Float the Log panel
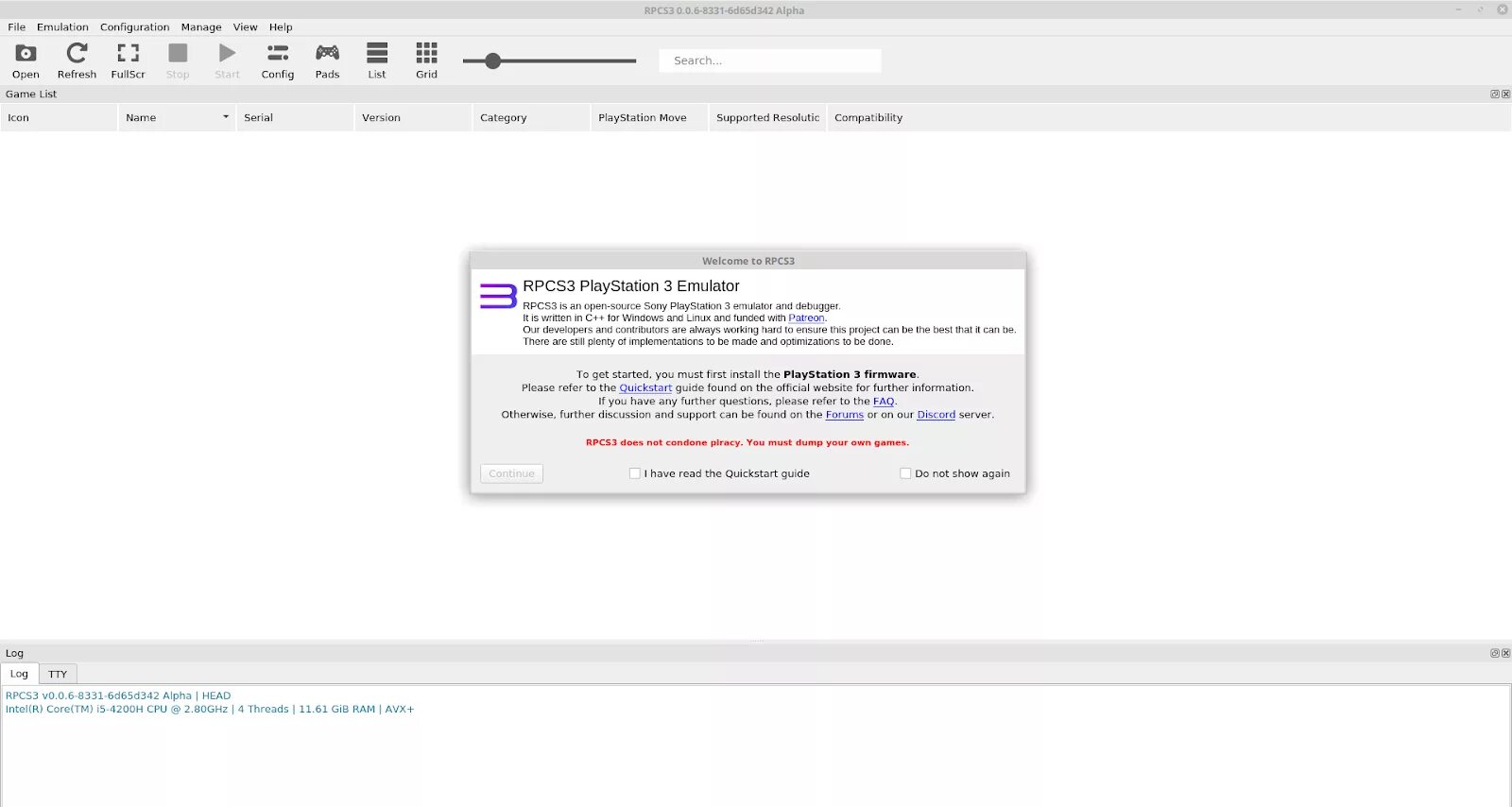Image resolution: width=1512 pixels, height=807 pixels. (1495, 653)
